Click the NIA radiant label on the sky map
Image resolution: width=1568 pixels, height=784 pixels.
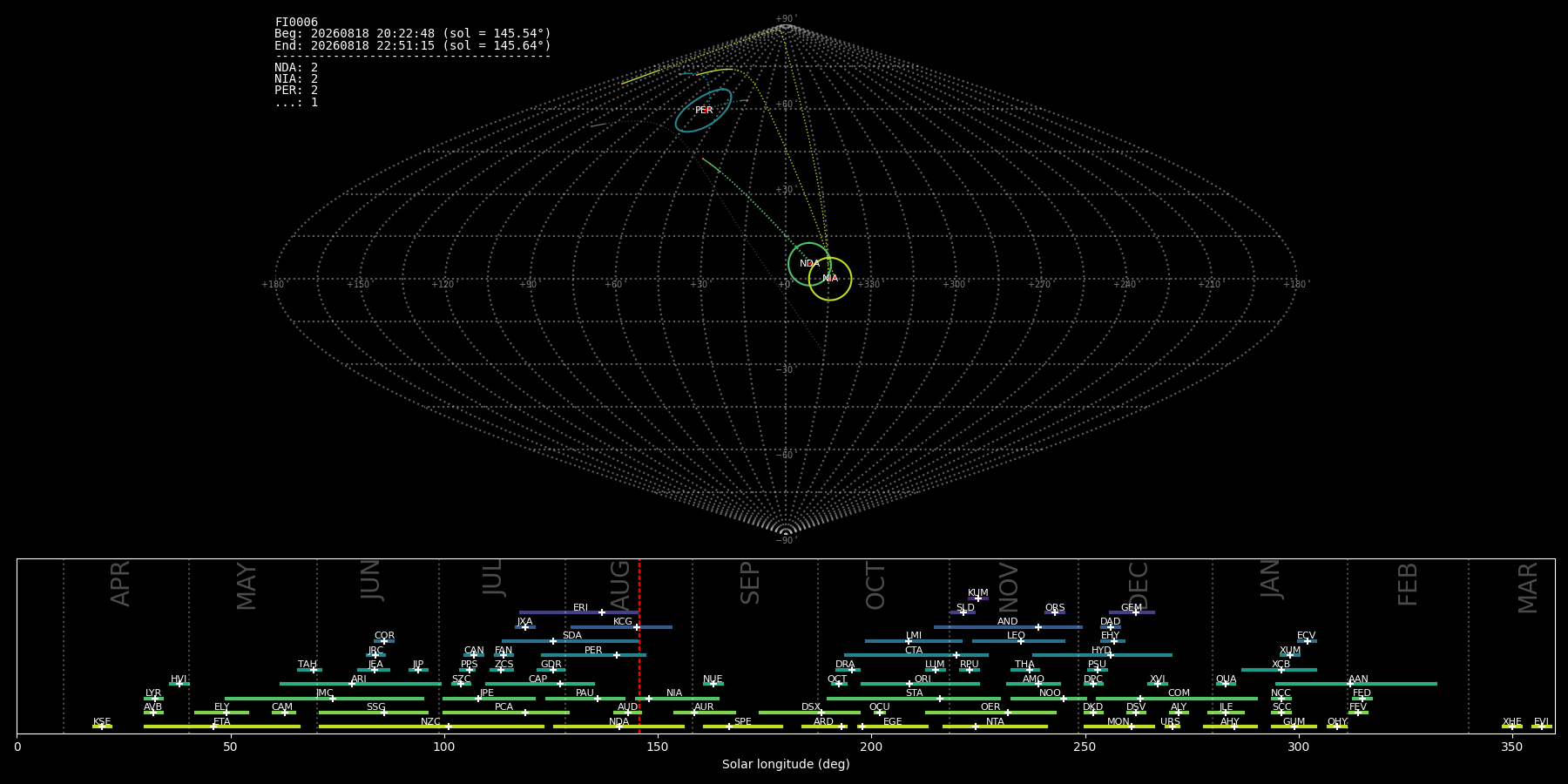(830, 279)
